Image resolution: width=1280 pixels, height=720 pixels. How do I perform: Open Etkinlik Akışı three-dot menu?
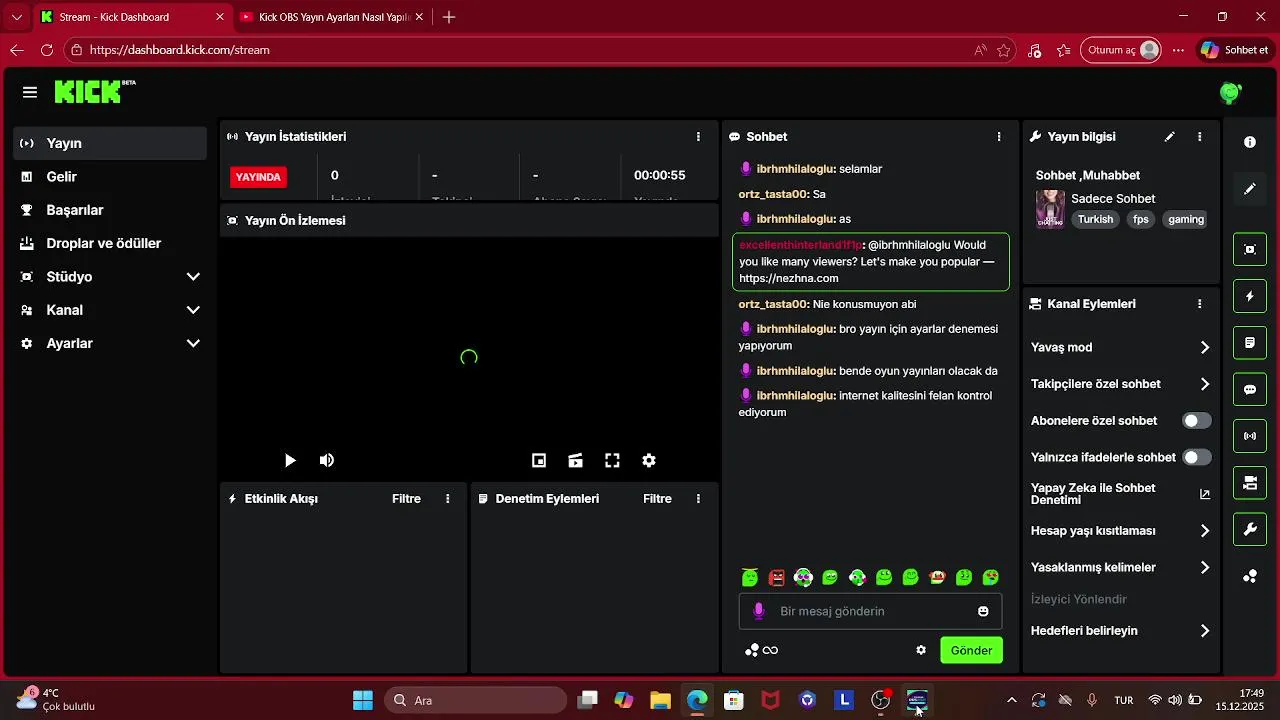[x=447, y=498]
